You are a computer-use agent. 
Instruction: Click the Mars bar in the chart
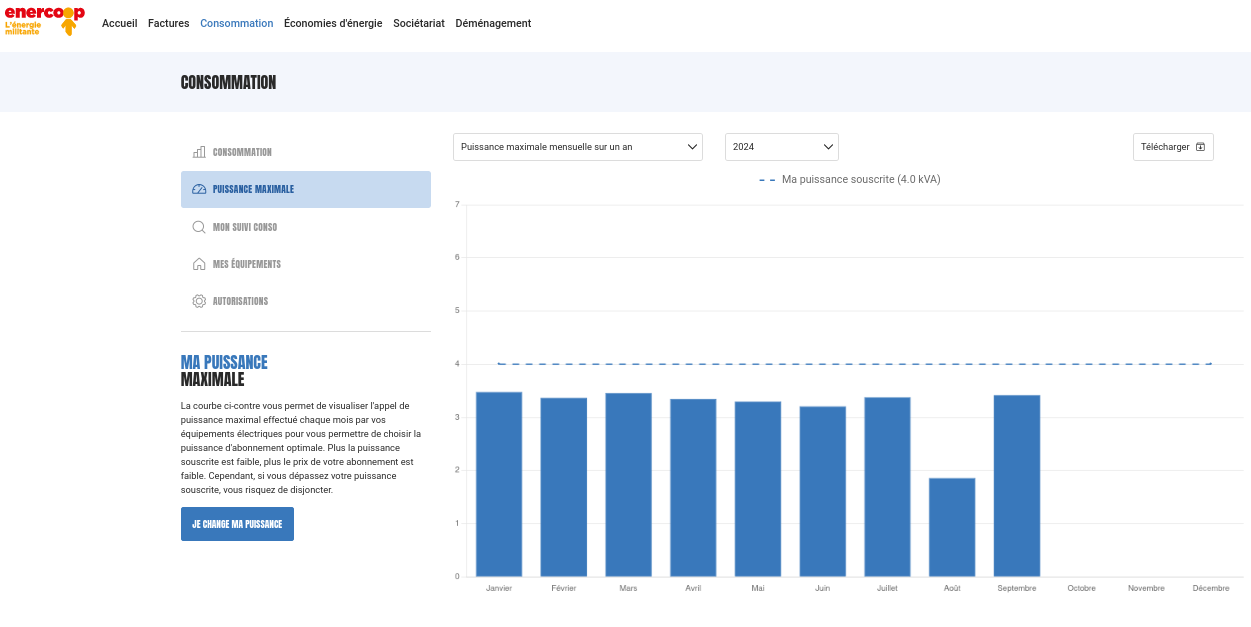(x=628, y=485)
